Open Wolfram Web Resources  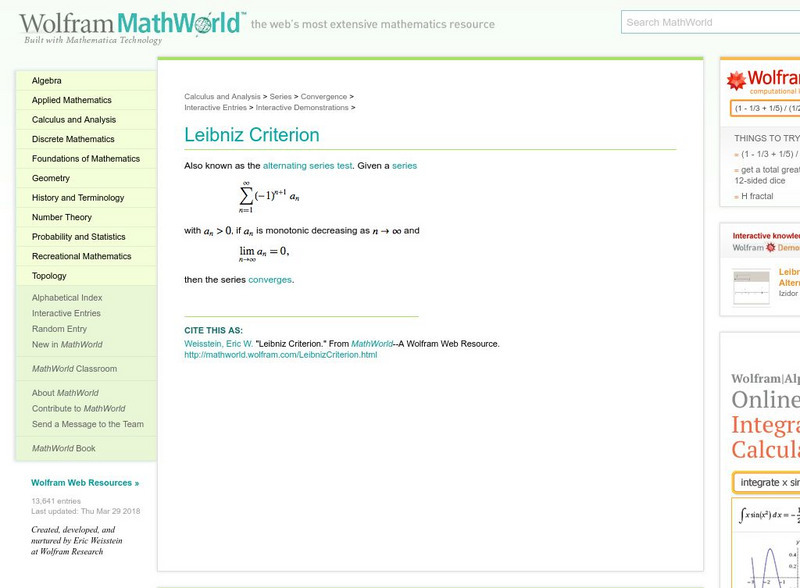coord(85,482)
